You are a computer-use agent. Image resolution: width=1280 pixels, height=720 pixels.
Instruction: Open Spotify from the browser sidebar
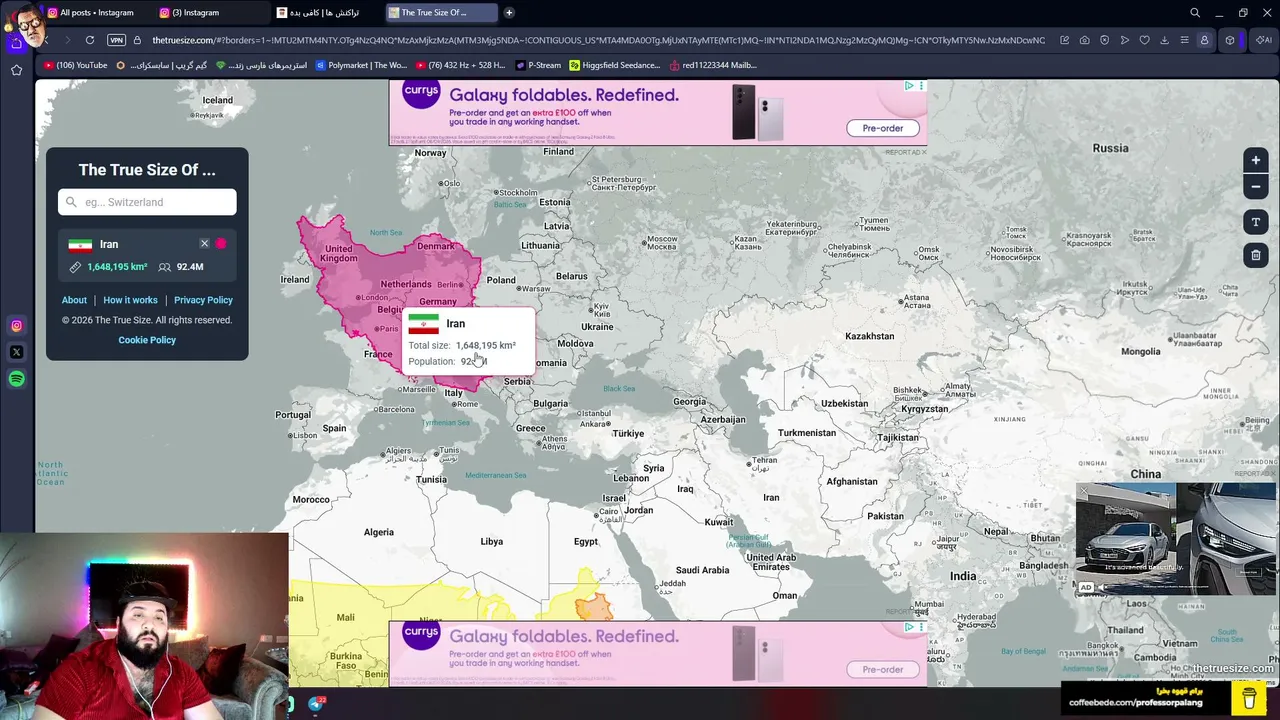pyautogui.click(x=17, y=379)
